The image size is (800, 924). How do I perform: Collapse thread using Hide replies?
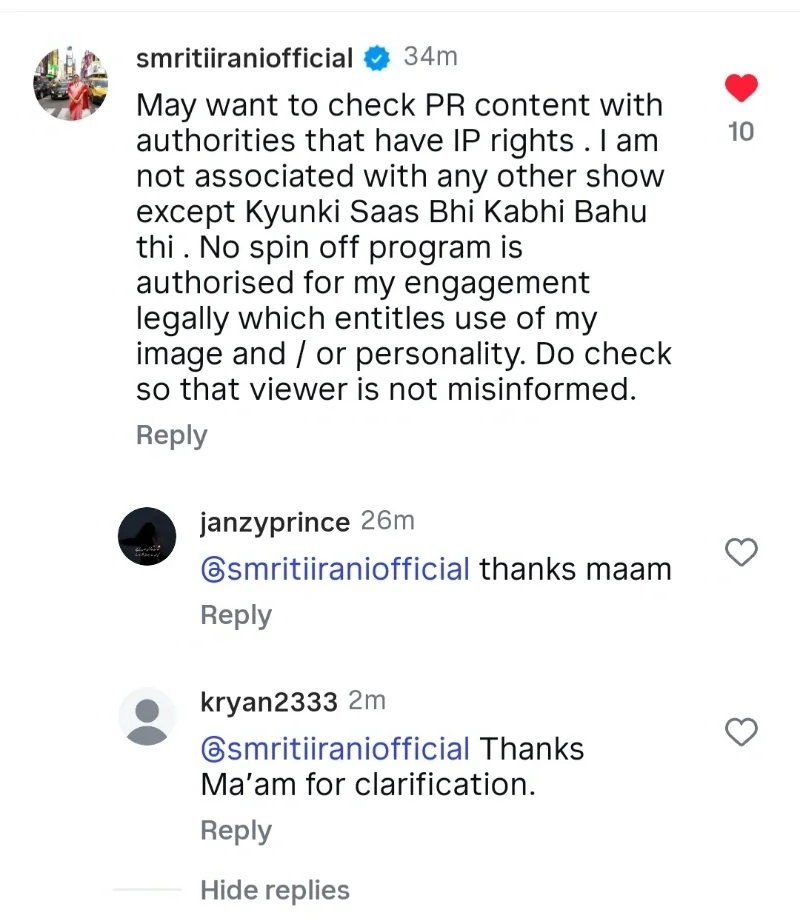pos(275,890)
